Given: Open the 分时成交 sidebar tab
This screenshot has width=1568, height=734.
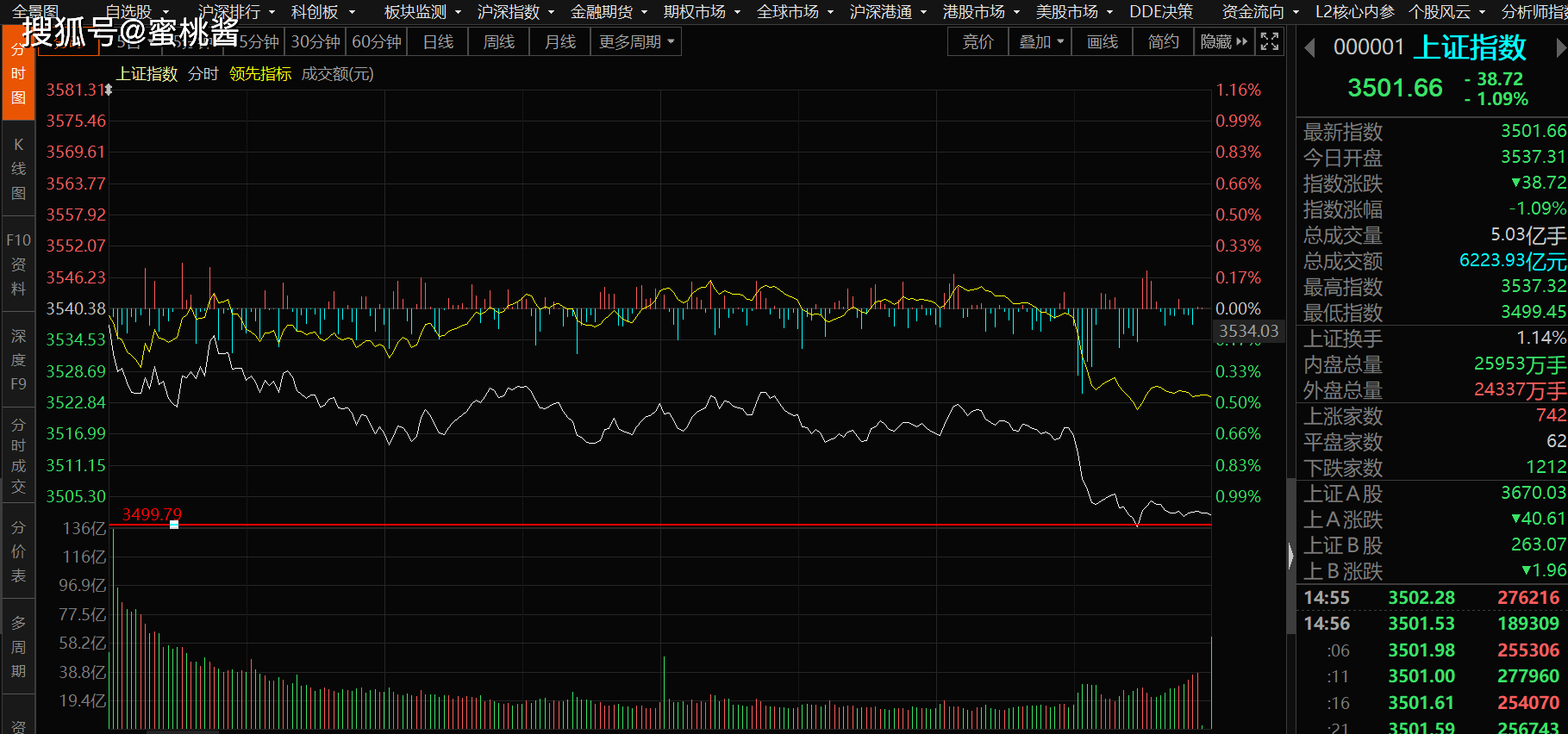Looking at the screenshot, I should [x=18, y=456].
